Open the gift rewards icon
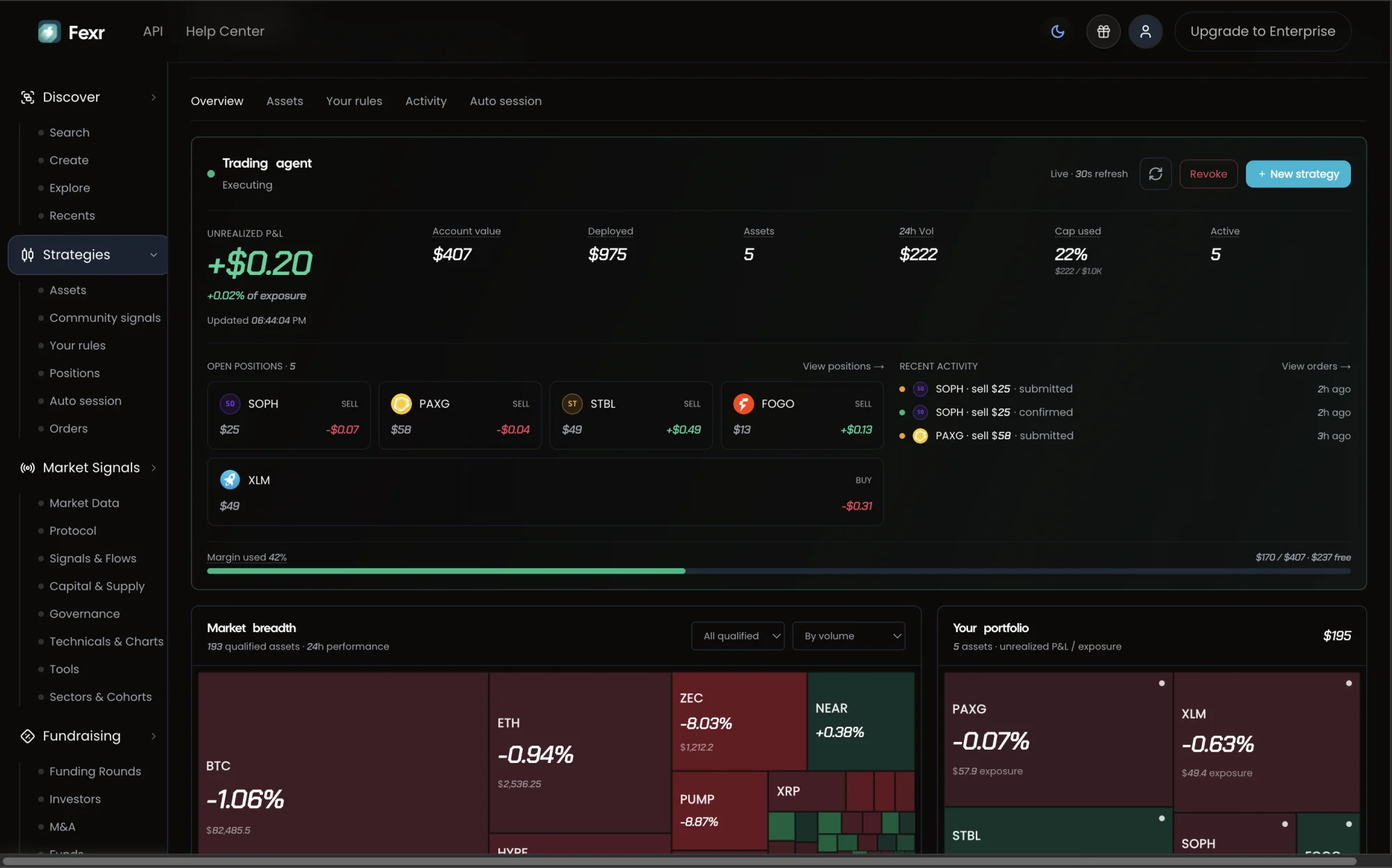This screenshot has width=1392, height=868. pos(1103,31)
